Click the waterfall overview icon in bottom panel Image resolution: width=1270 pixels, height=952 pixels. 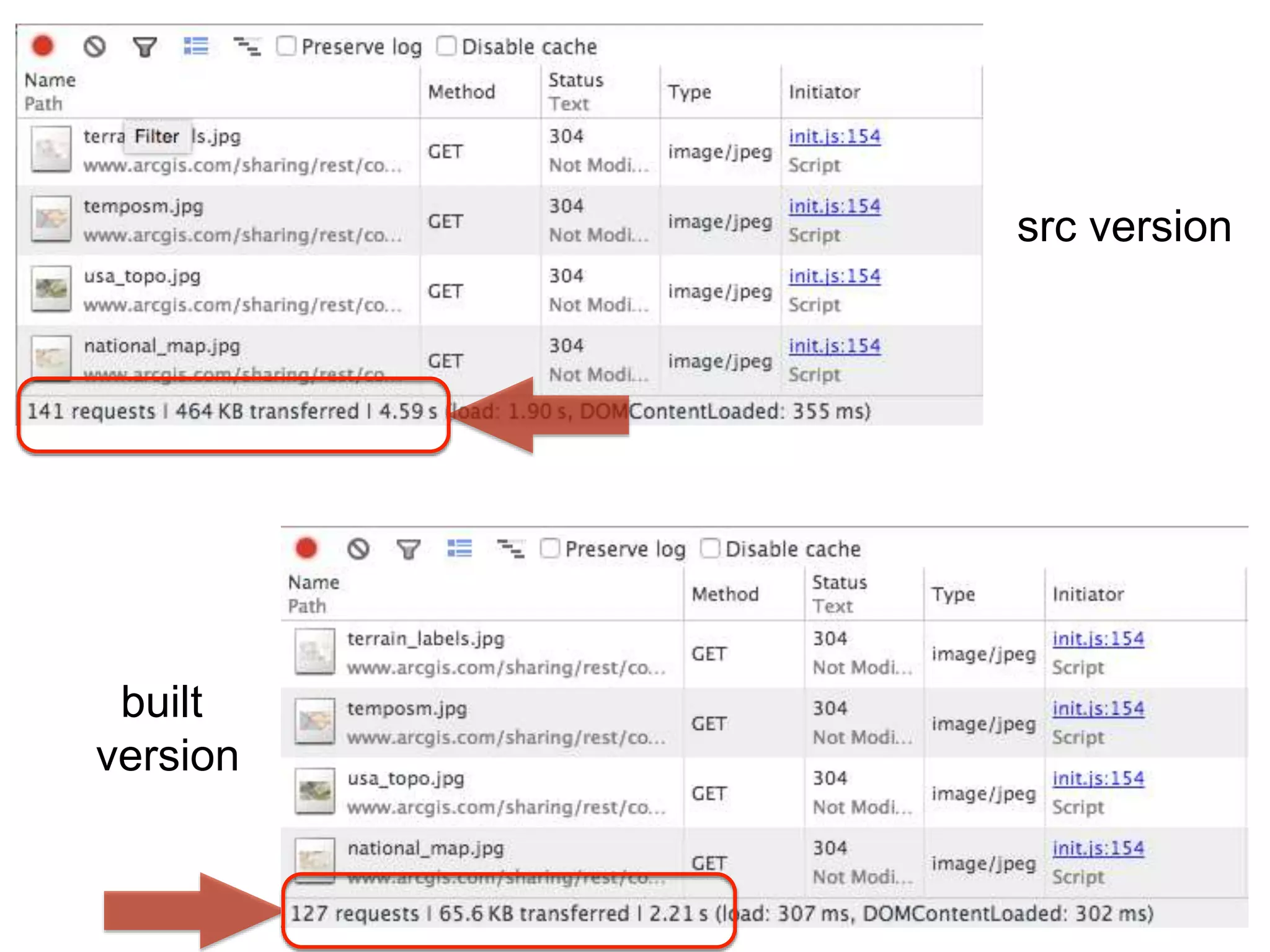point(511,549)
